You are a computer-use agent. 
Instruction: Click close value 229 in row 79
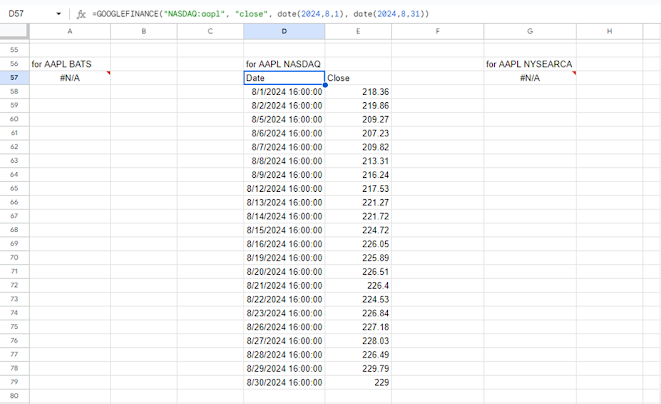(x=358, y=382)
